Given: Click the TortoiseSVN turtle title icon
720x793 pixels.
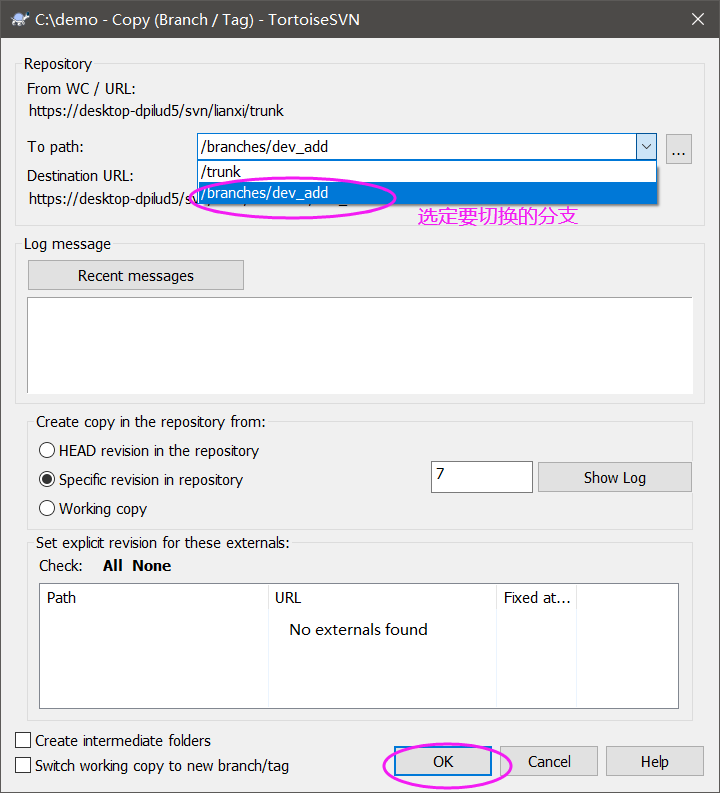Looking at the screenshot, I should (20, 20).
